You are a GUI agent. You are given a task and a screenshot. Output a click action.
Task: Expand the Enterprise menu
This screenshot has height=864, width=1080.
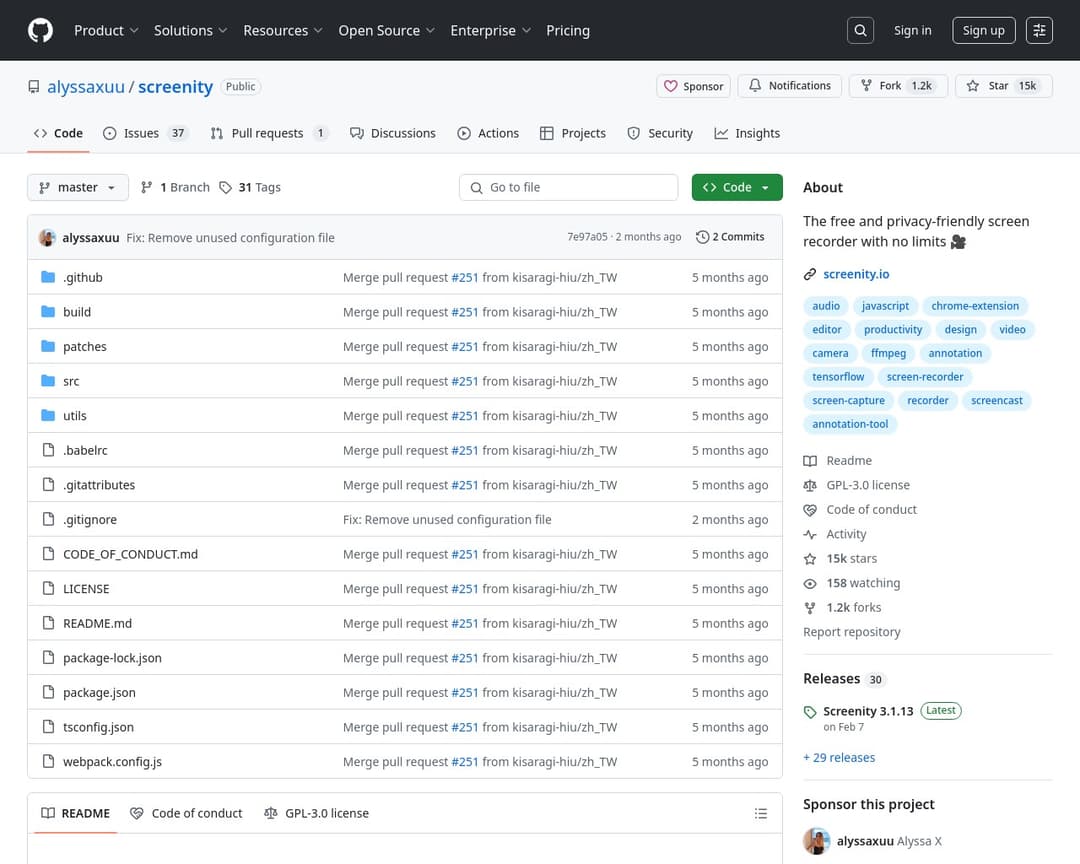490,30
